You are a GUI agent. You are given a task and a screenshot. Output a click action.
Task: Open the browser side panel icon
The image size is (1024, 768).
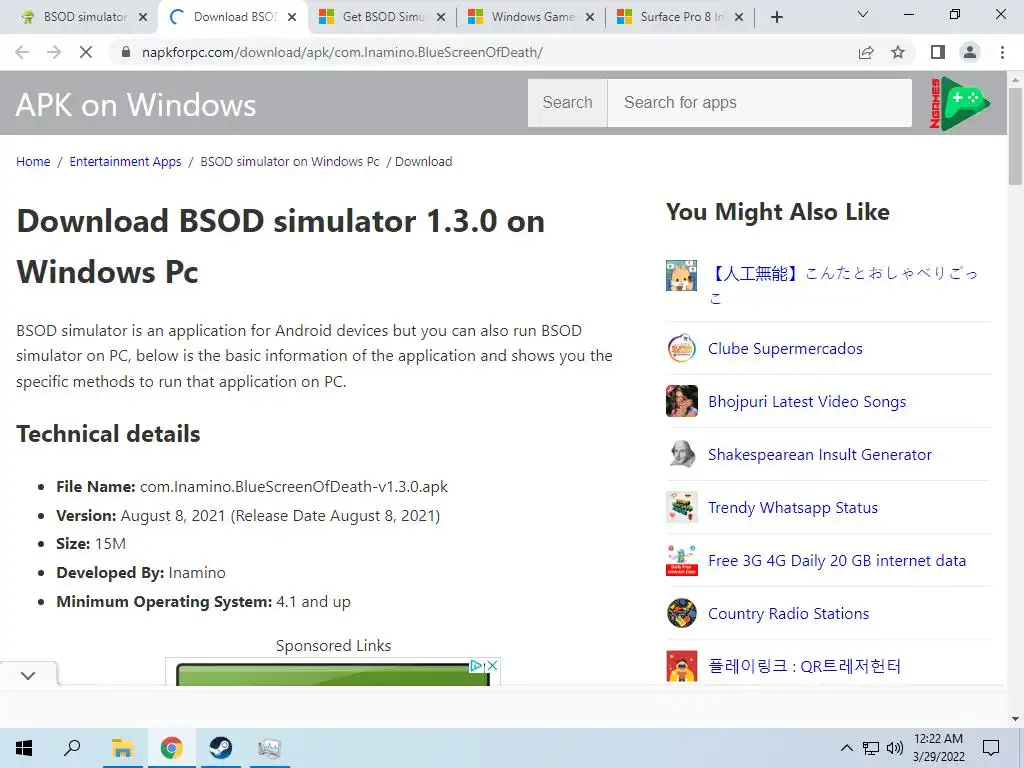click(x=938, y=52)
